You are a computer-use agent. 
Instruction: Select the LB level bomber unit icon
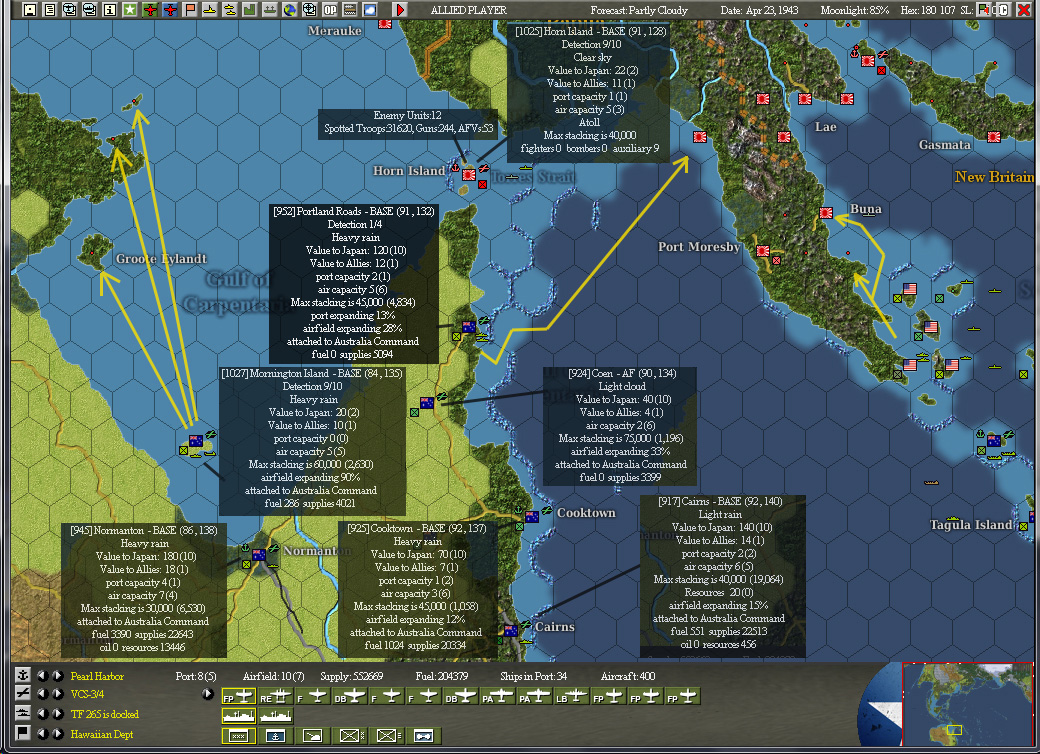(572, 696)
